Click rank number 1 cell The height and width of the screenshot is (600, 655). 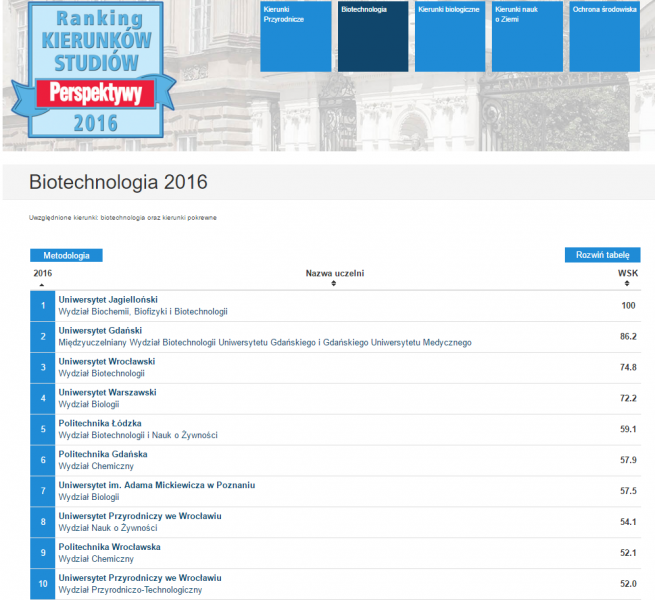coord(43,306)
